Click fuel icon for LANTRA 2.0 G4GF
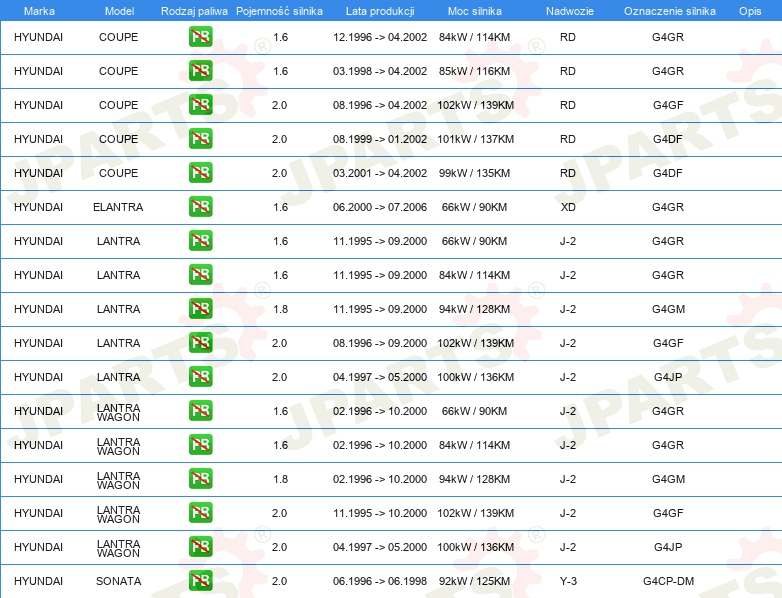 coord(200,343)
